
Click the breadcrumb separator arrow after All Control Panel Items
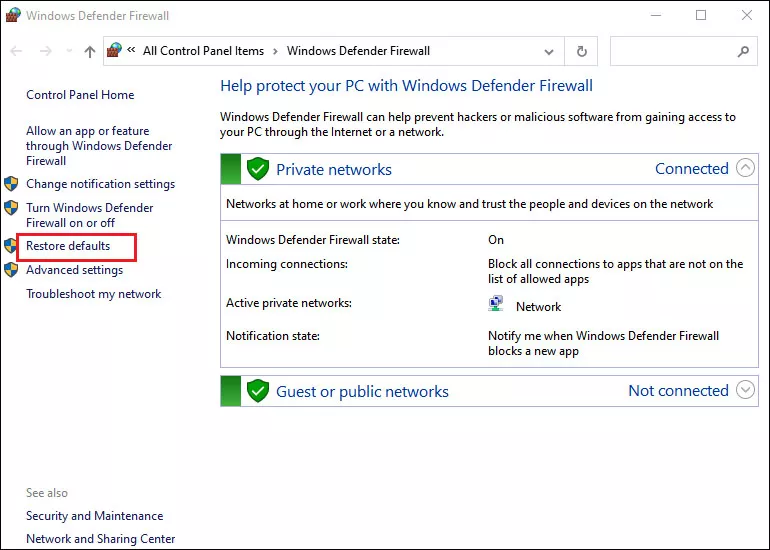275,52
